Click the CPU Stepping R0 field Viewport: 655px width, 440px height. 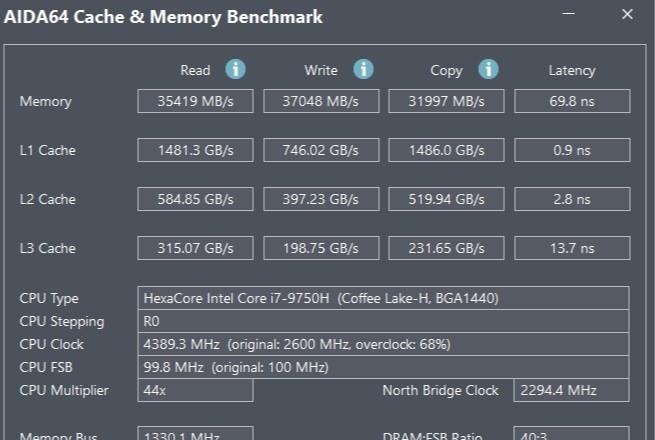[383, 321]
